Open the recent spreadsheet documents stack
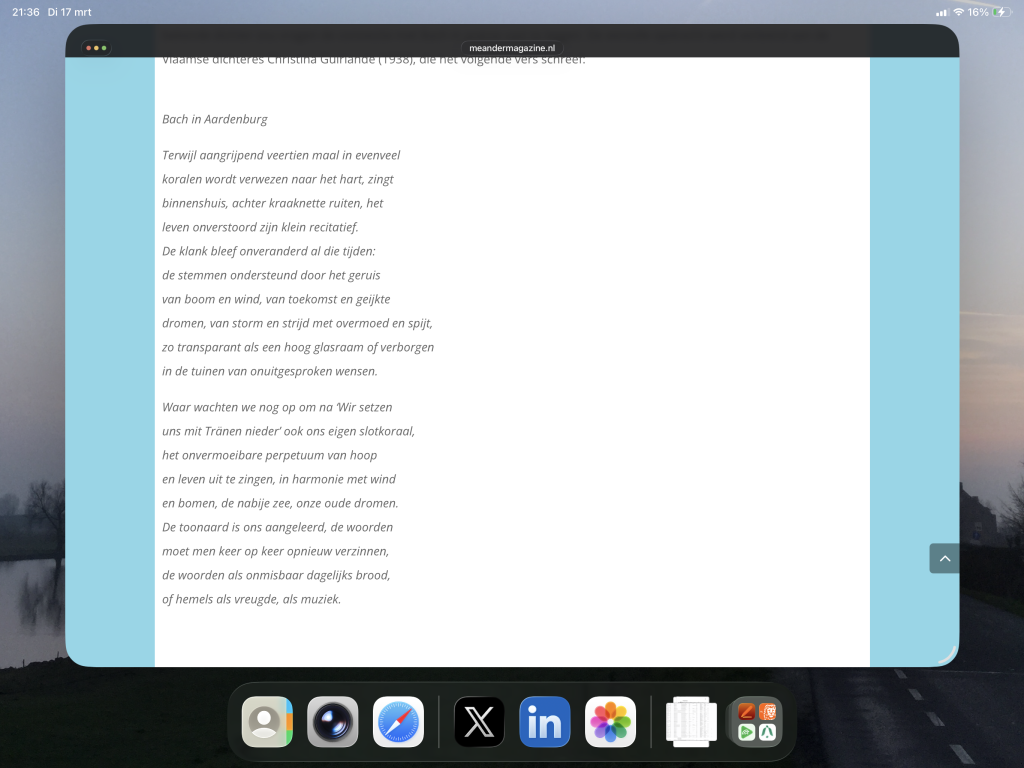This screenshot has height=768, width=1024. tap(691, 722)
